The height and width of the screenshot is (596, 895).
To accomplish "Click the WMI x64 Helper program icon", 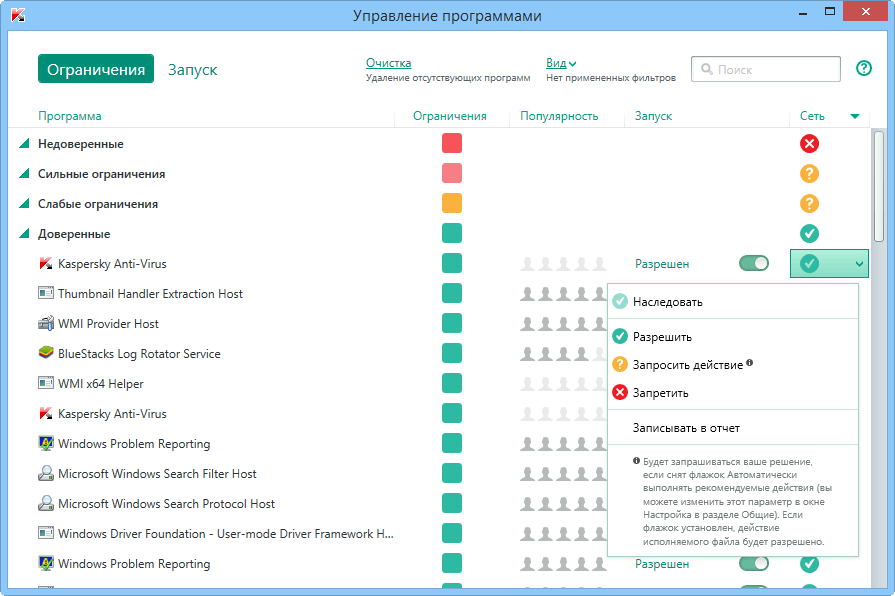I will 46,383.
